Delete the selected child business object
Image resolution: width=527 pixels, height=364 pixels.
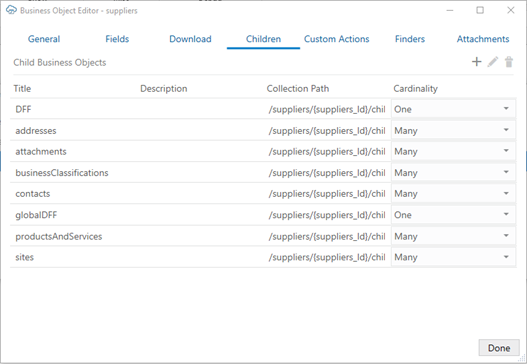[509, 62]
